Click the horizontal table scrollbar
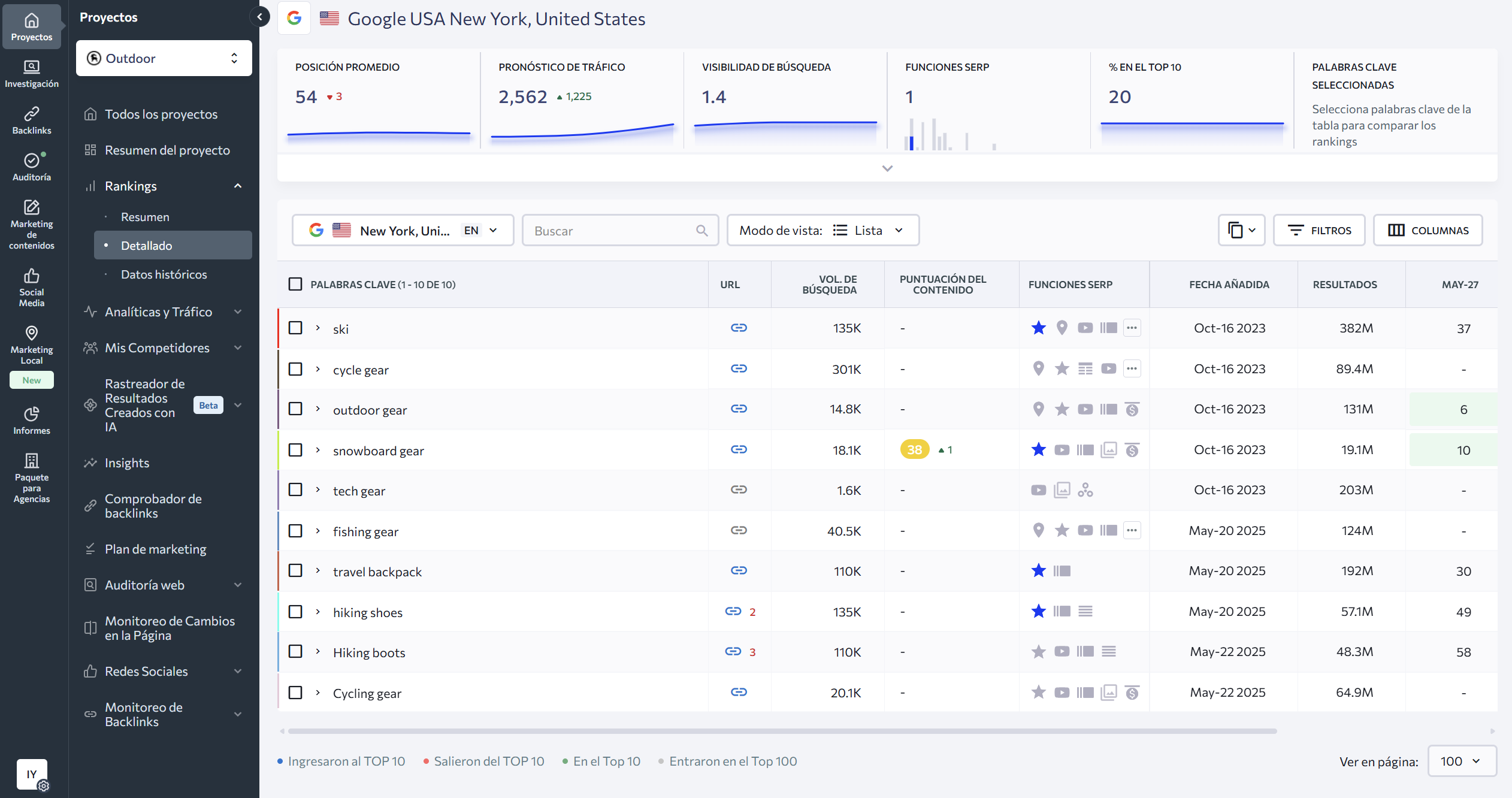1512x798 pixels. point(782,731)
